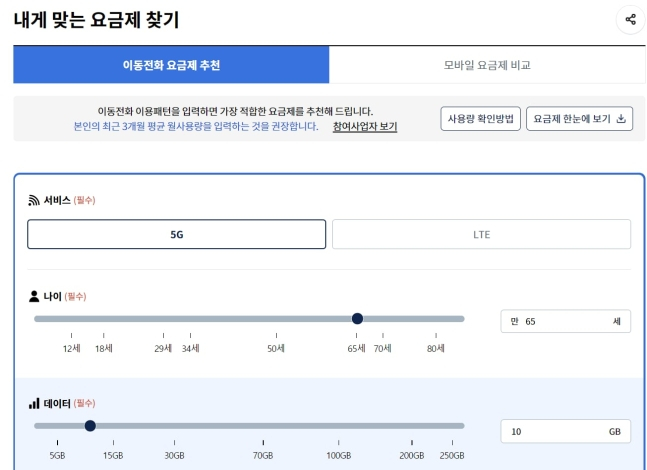Image resolution: width=647 pixels, height=470 pixels.
Task: Click the 65세 age tick label
Action: 356,349
